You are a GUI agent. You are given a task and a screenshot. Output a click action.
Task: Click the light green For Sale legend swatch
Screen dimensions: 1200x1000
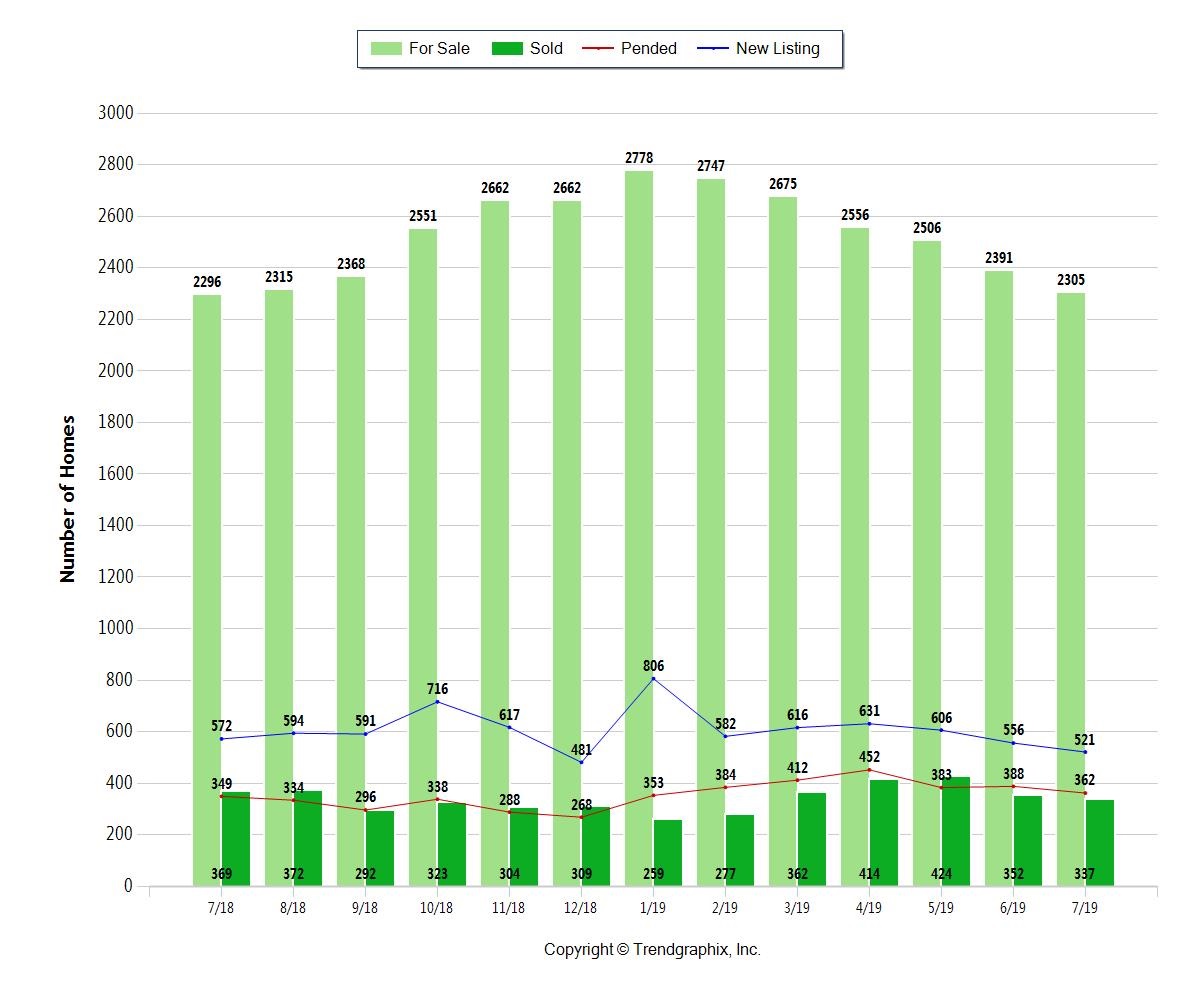pos(385,49)
